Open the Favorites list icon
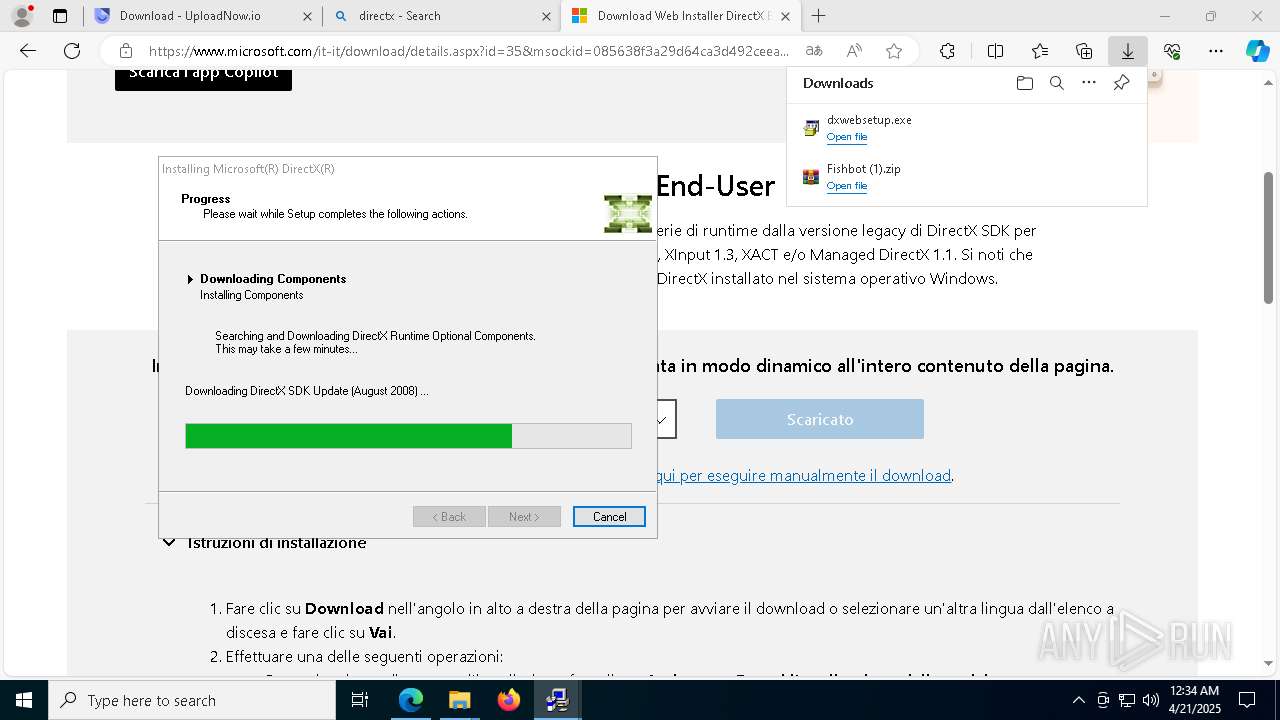 (1040, 51)
